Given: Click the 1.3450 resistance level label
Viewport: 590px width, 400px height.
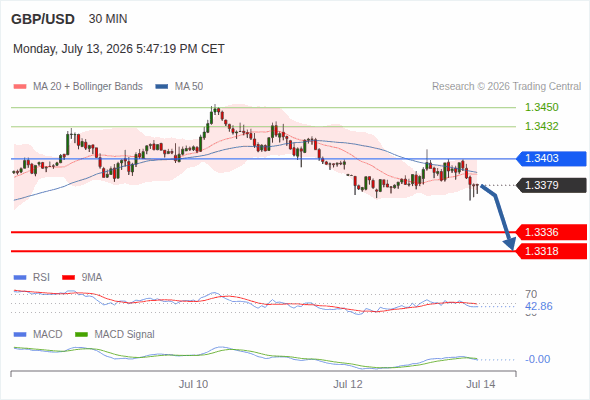Looking at the screenshot, I should 541,107.
